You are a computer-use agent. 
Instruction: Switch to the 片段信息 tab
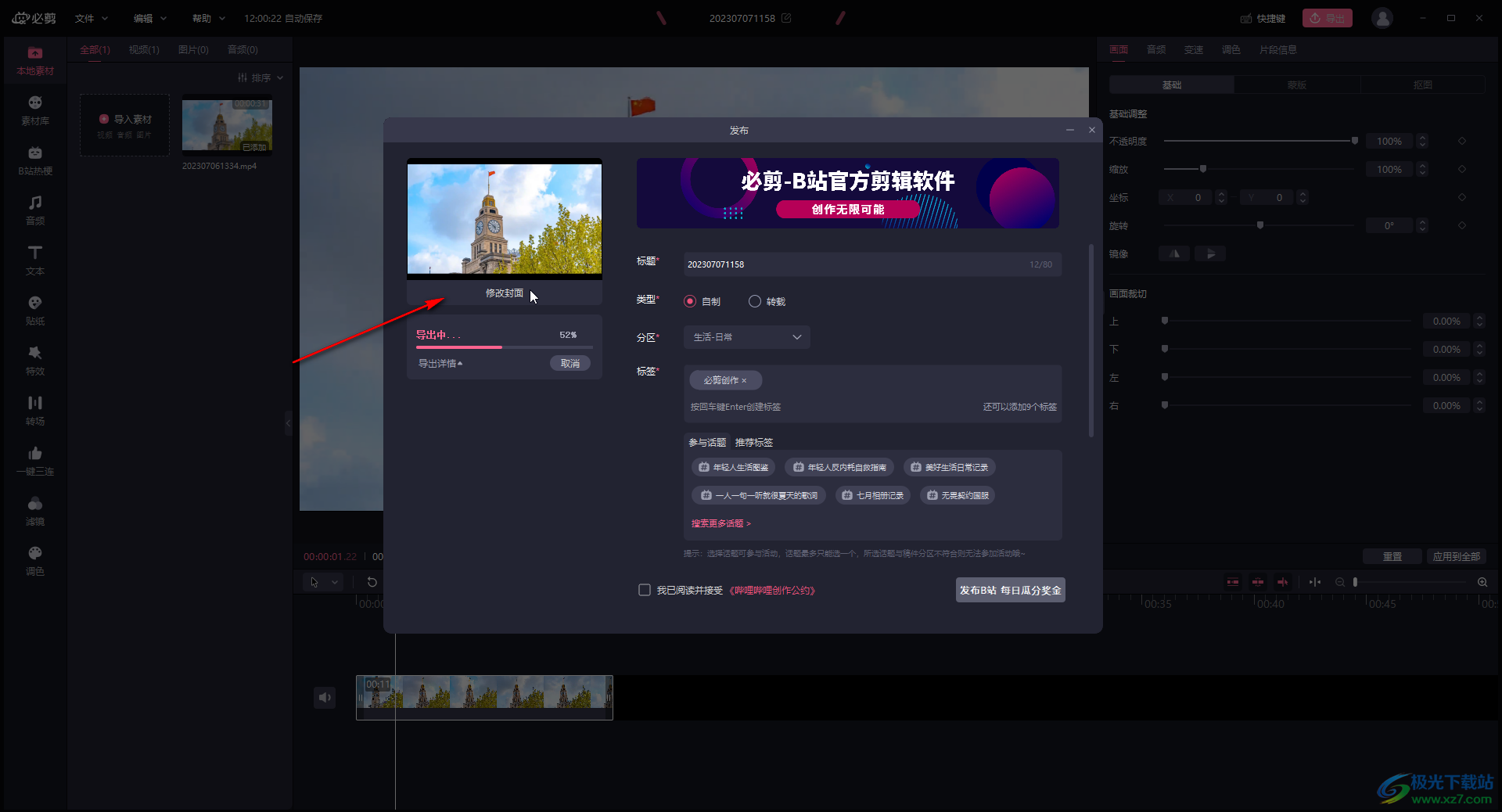coord(1278,49)
